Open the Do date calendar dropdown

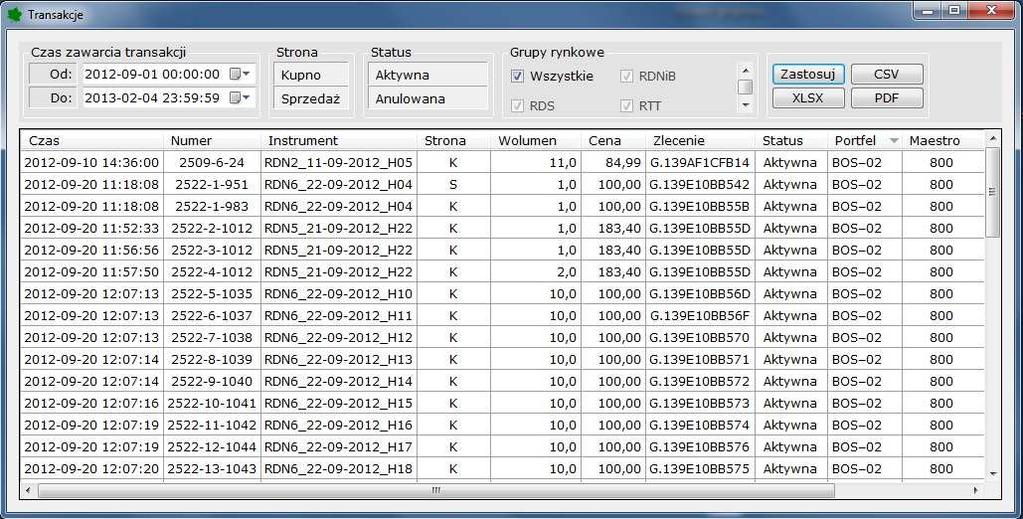[x=239, y=98]
